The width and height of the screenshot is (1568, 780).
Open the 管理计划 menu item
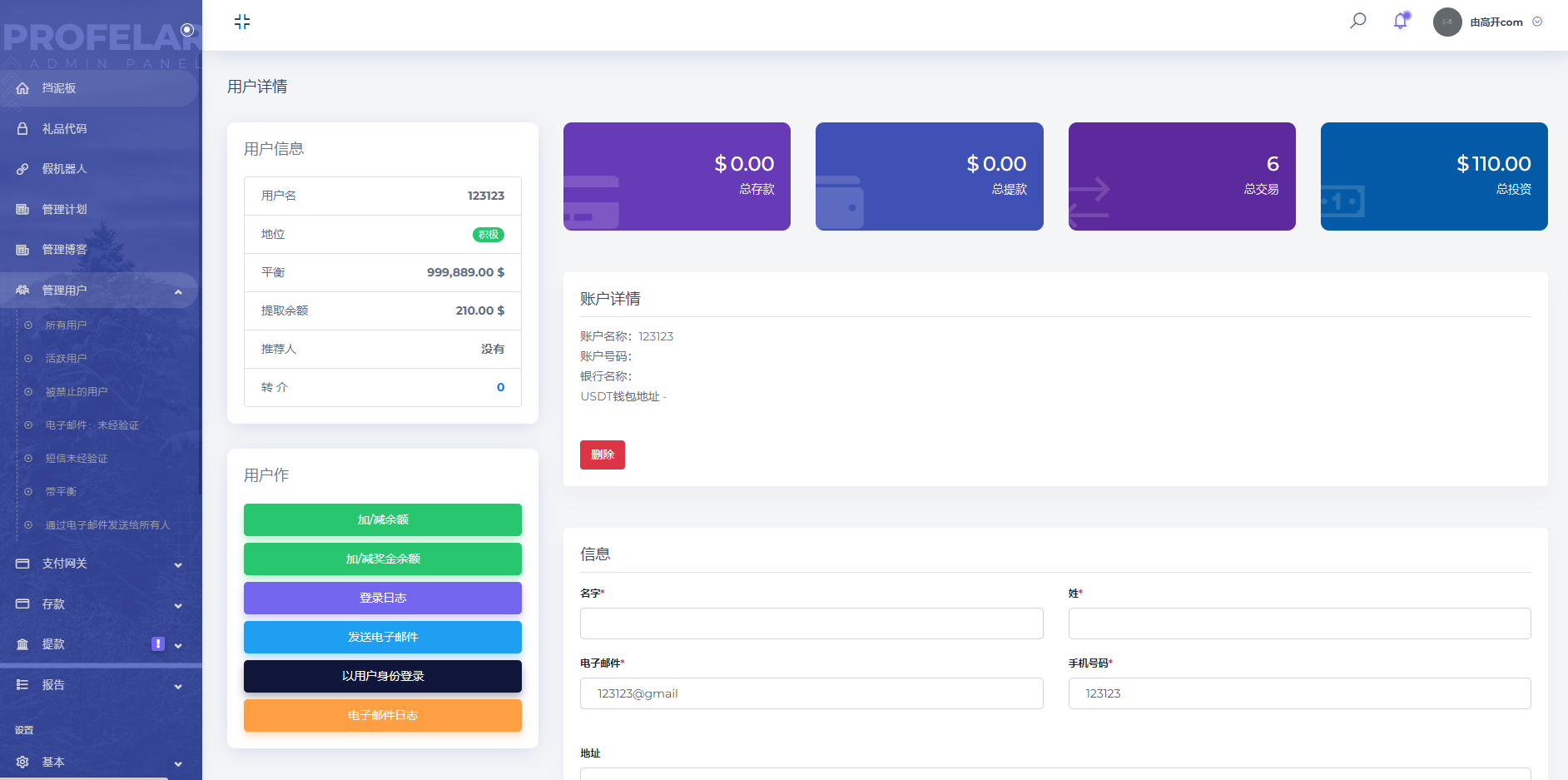point(65,210)
